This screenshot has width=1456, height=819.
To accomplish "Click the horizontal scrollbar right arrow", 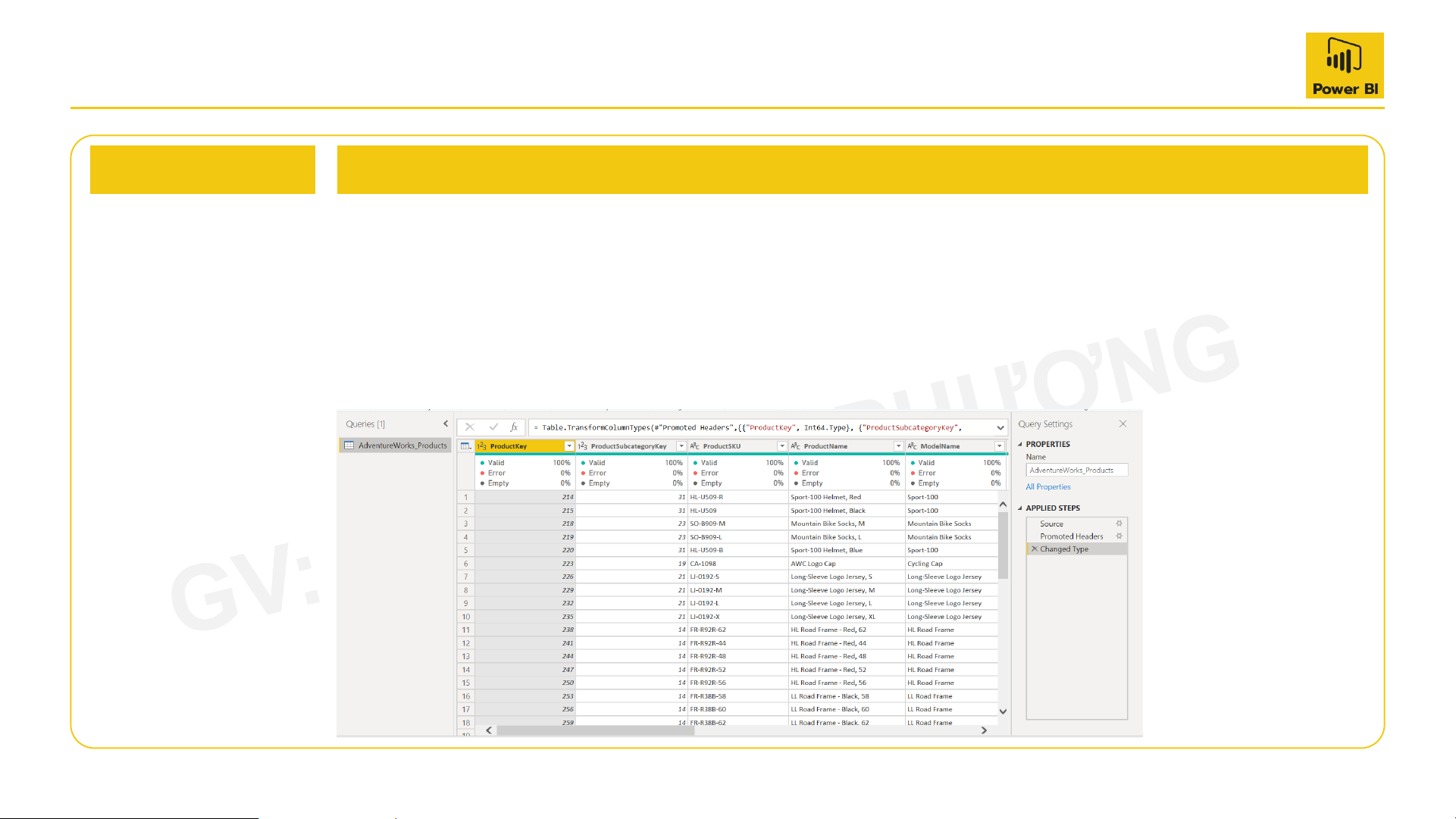I will coord(984,730).
